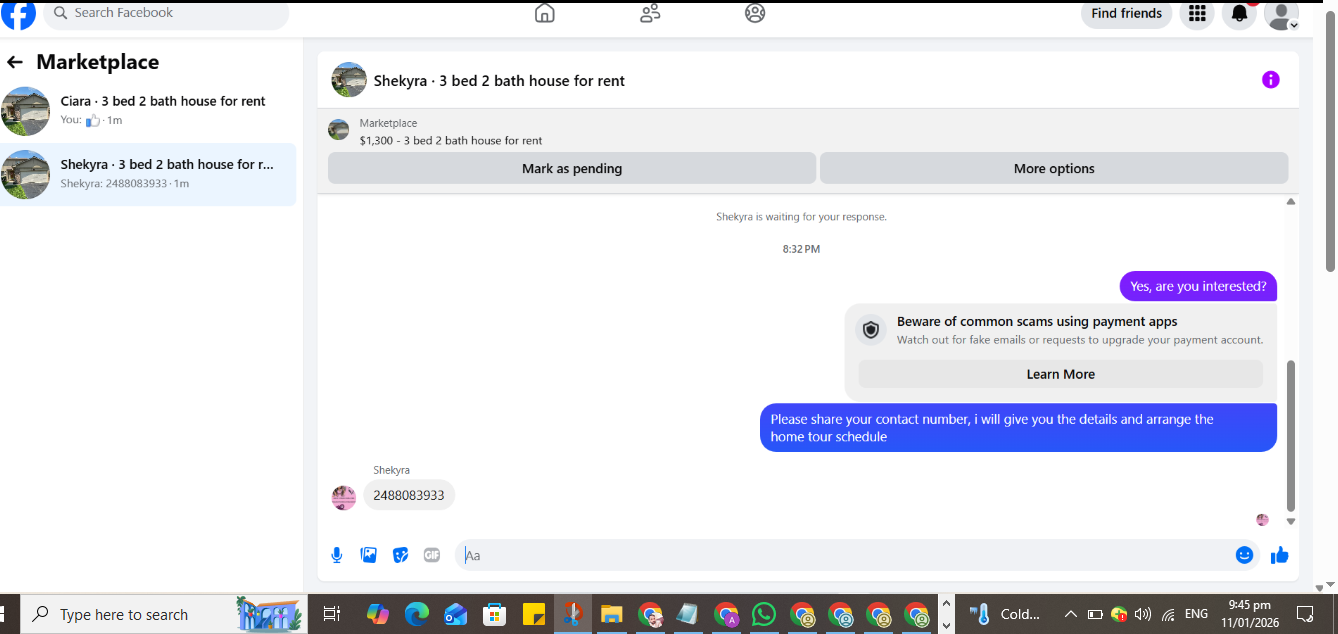Open the Facebook menu grid icon
The image size is (1338, 634).
(1197, 13)
